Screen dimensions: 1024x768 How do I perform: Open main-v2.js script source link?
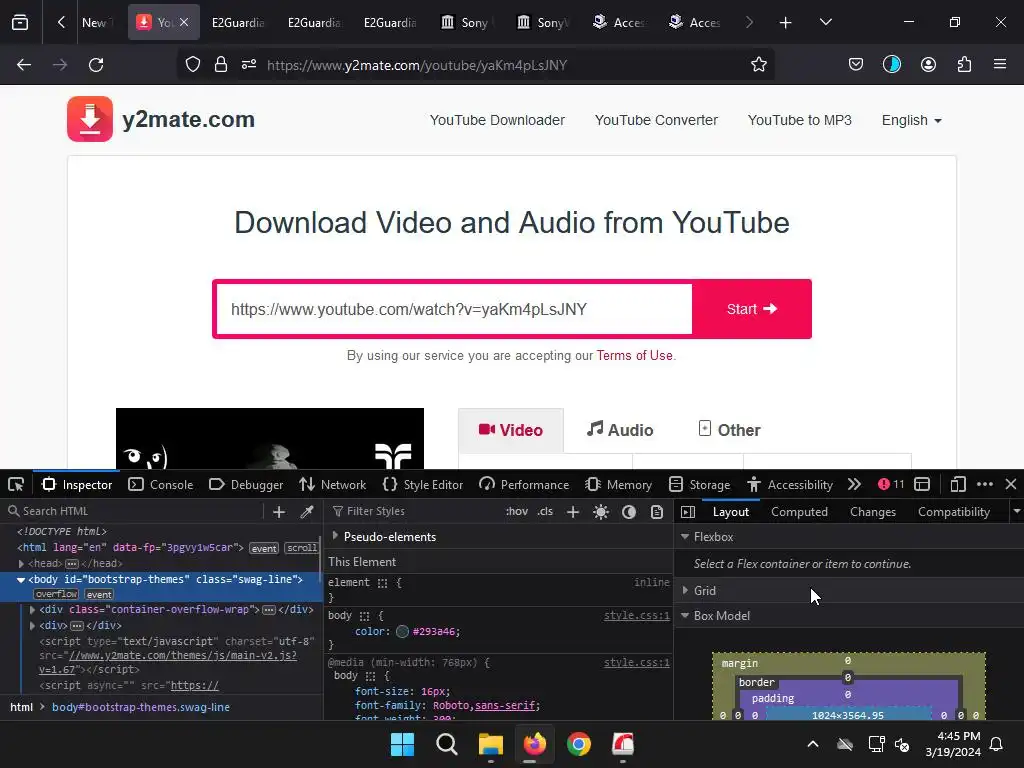click(183, 656)
